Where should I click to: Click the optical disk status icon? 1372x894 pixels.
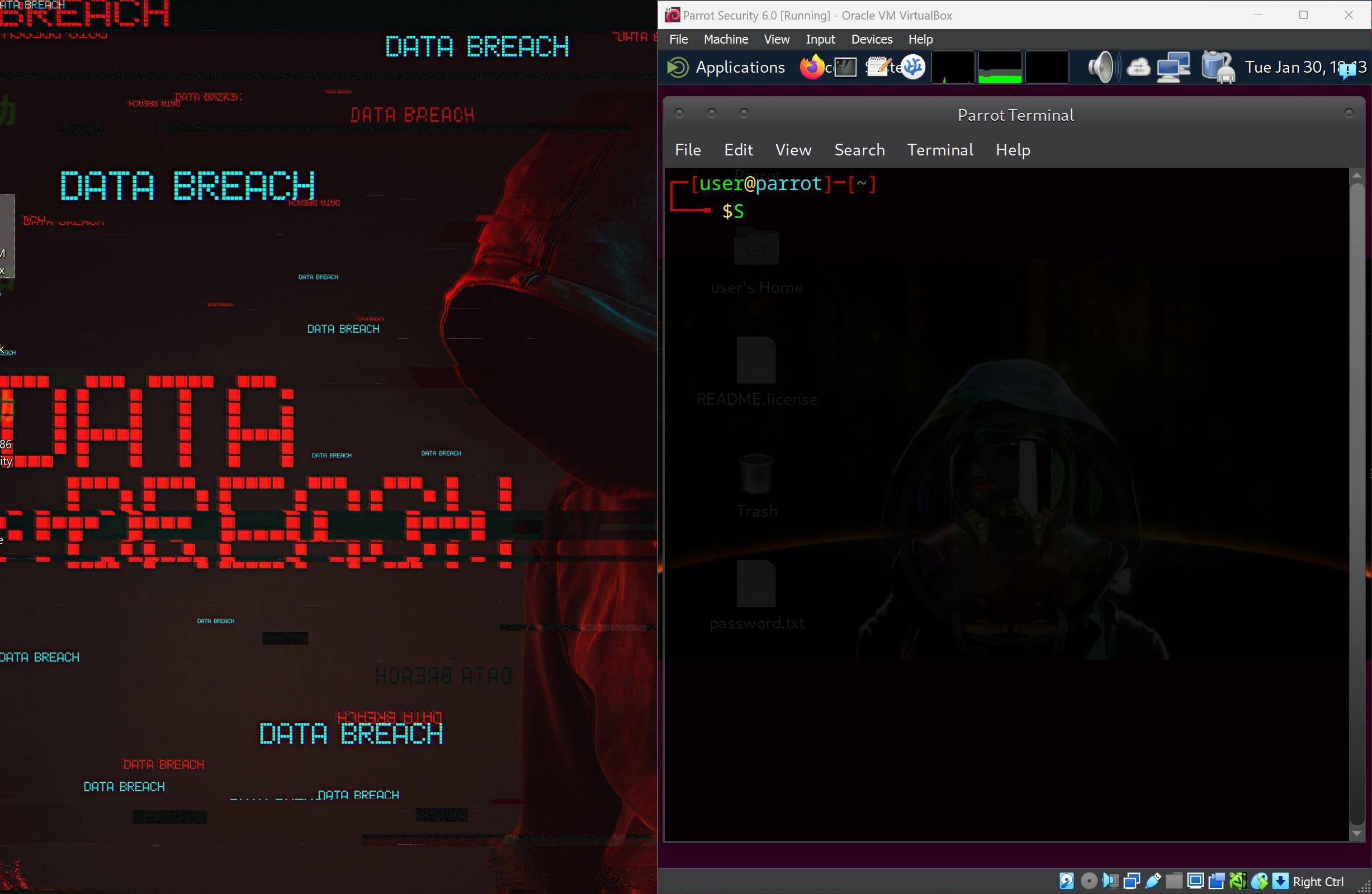coord(1090,881)
